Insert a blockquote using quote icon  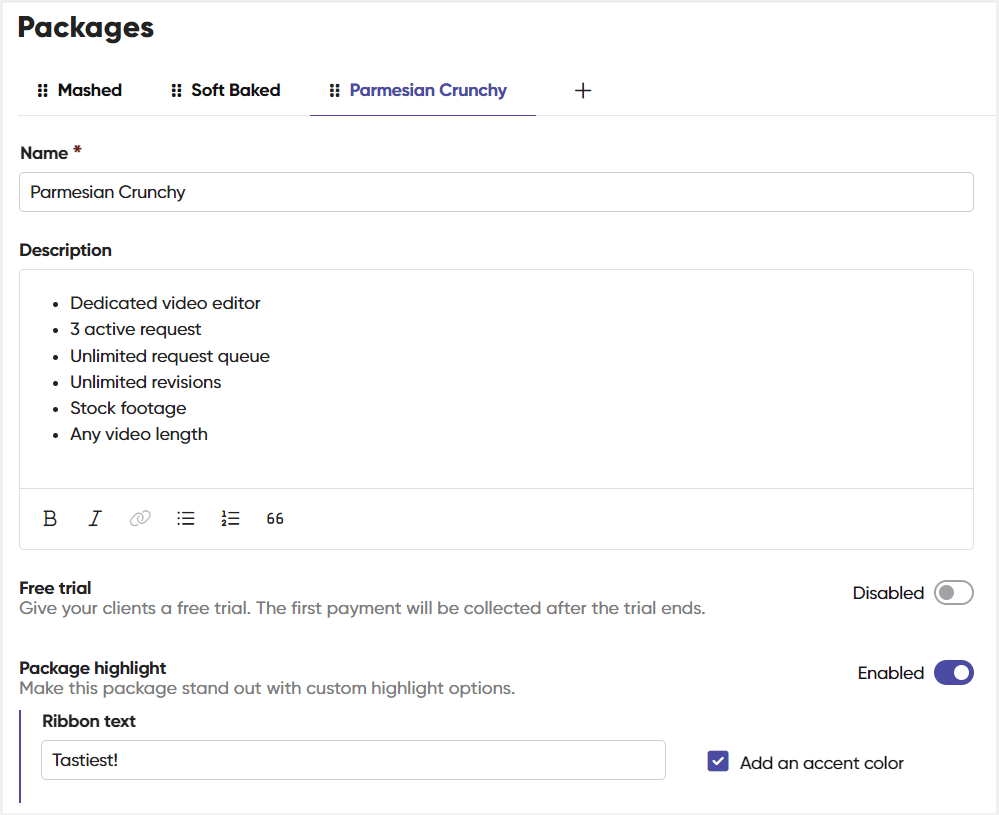pos(275,519)
